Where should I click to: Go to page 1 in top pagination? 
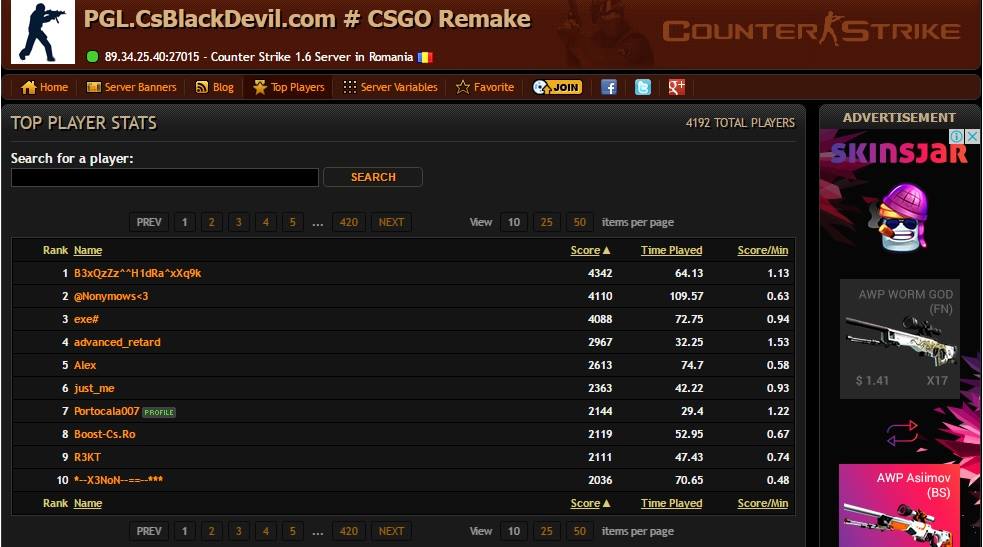coord(184,222)
